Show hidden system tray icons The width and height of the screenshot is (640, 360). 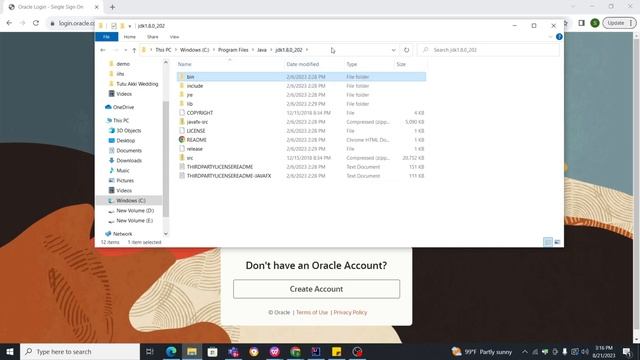(525, 351)
